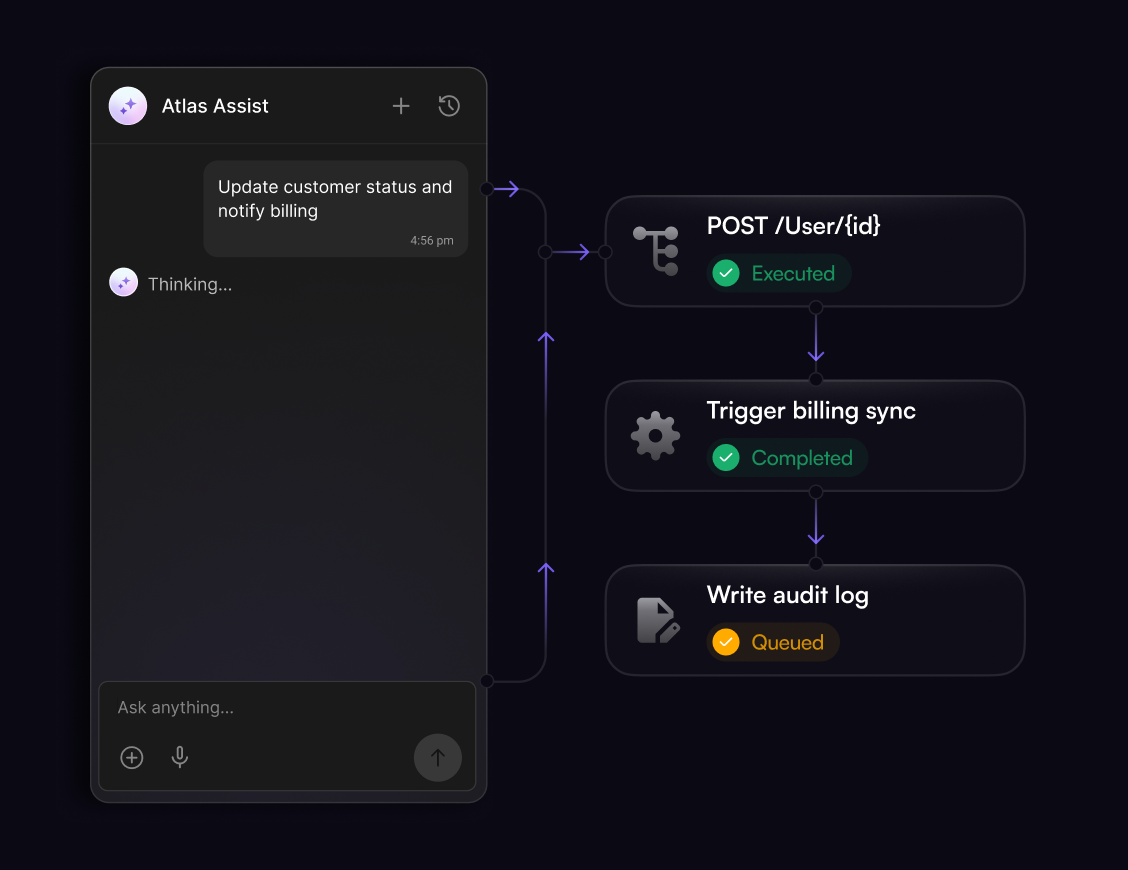The image size is (1128, 870).
Task: Click the audit log document-edit icon
Action: click(658, 620)
